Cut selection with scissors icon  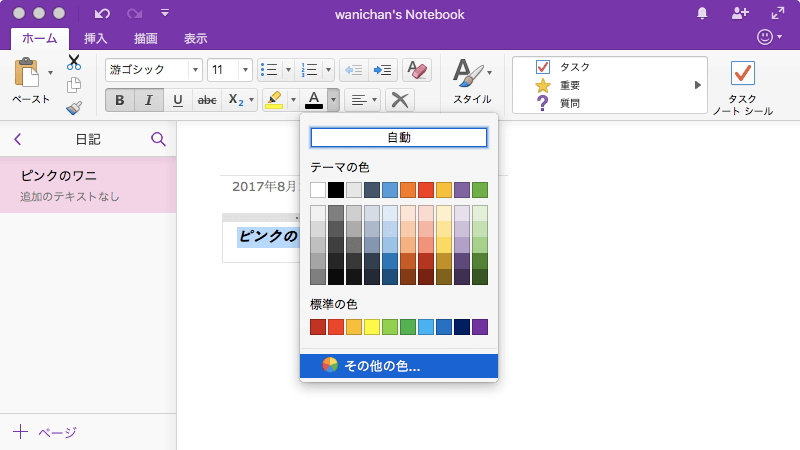74,62
